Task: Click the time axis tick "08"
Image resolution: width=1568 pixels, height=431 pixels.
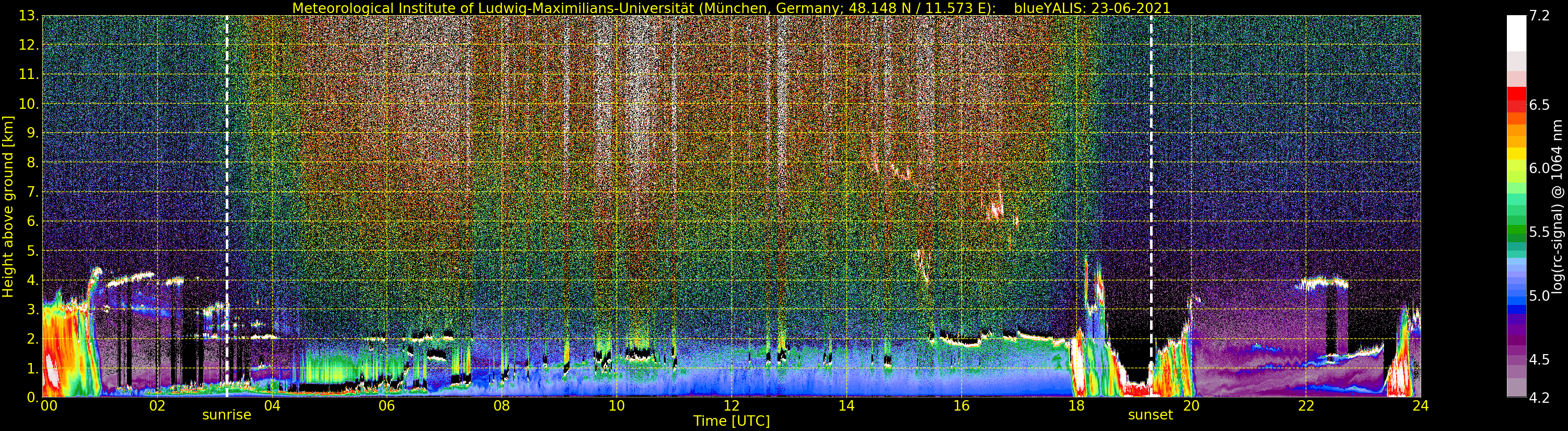Action: [502, 405]
